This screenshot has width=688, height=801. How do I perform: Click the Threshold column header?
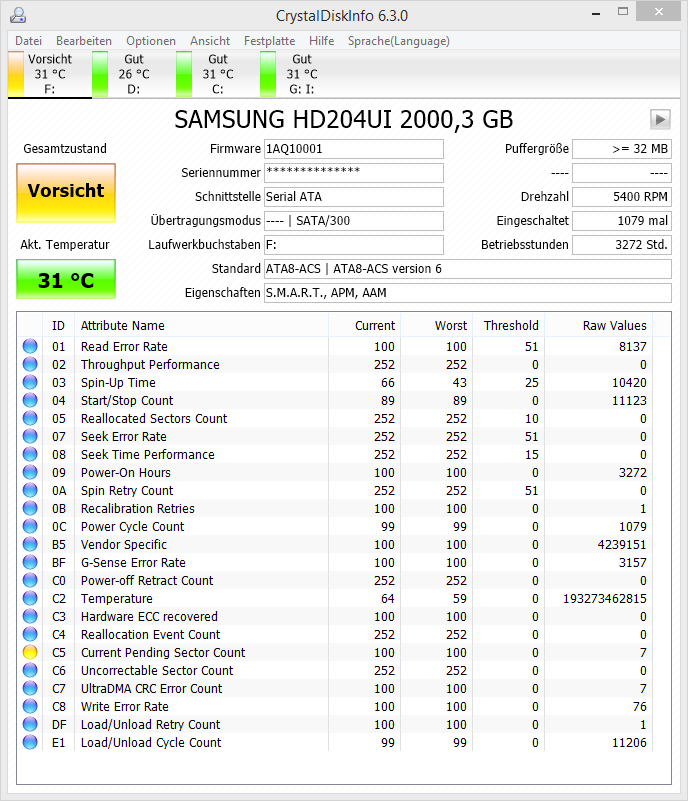508,325
